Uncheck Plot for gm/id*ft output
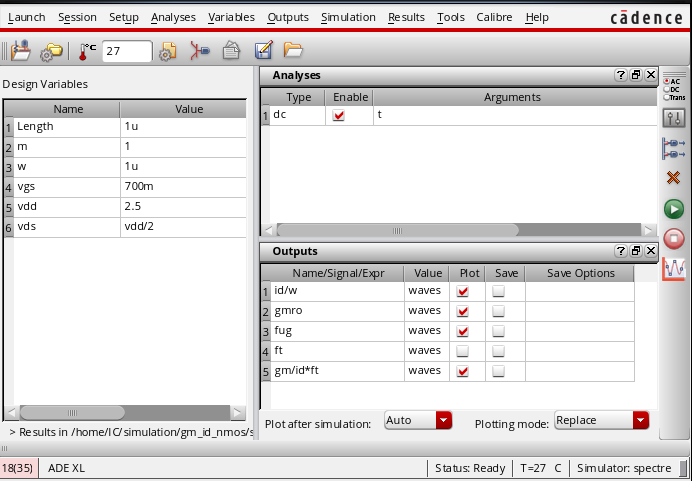 (x=463, y=371)
